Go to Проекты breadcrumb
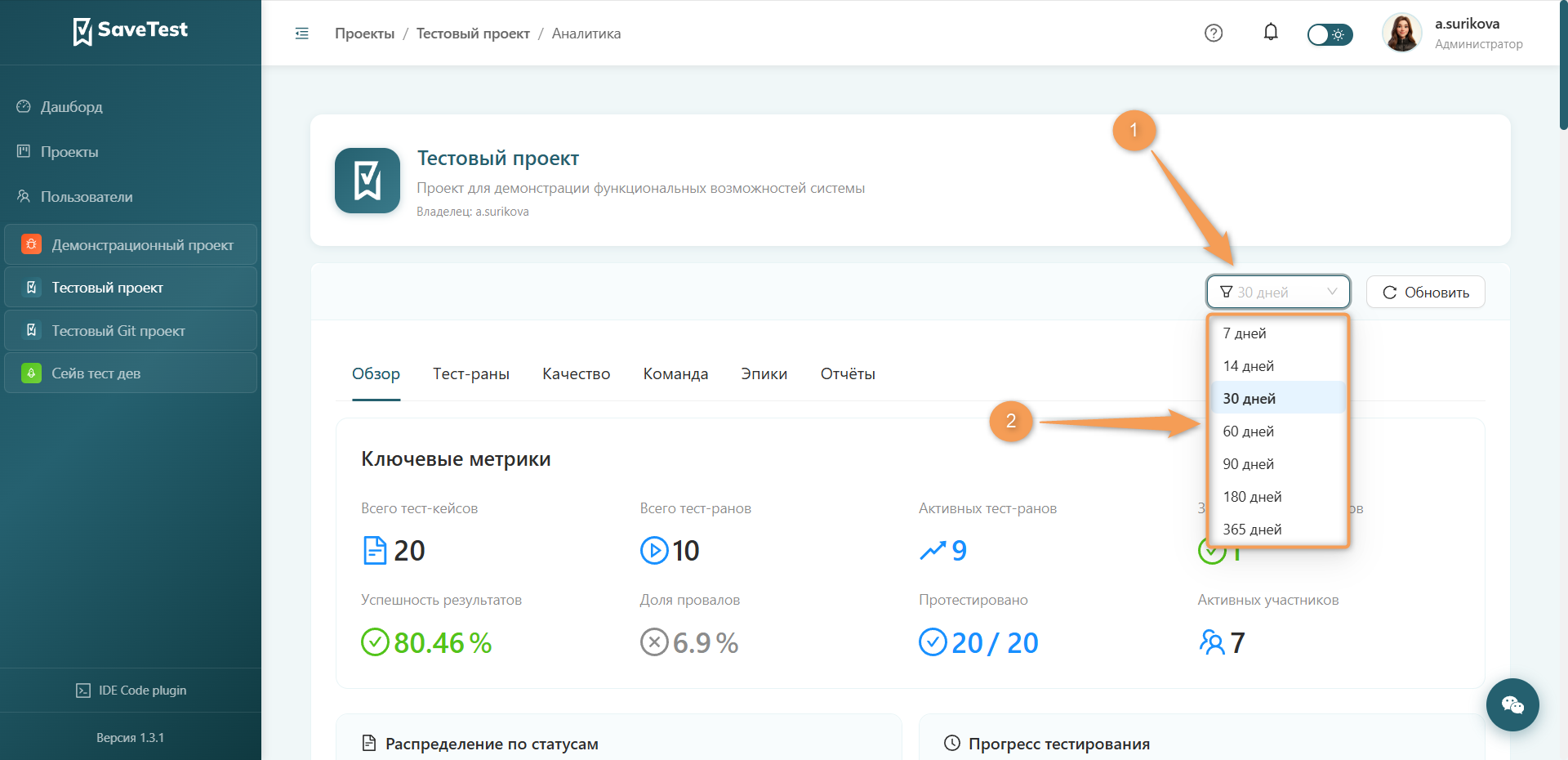The height and width of the screenshot is (760, 1568). click(x=364, y=34)
